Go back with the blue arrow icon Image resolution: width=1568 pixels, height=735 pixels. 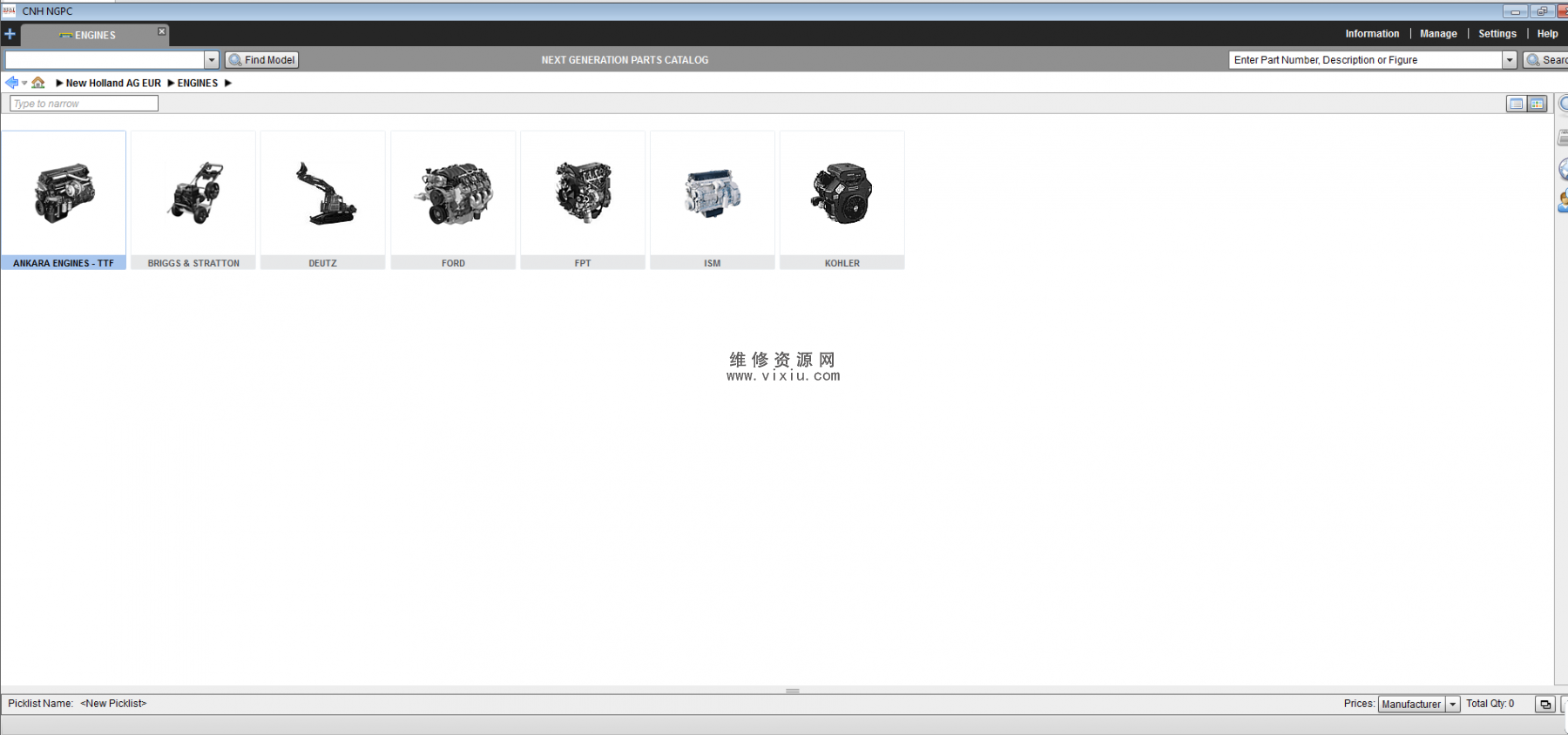pos(11,83)
